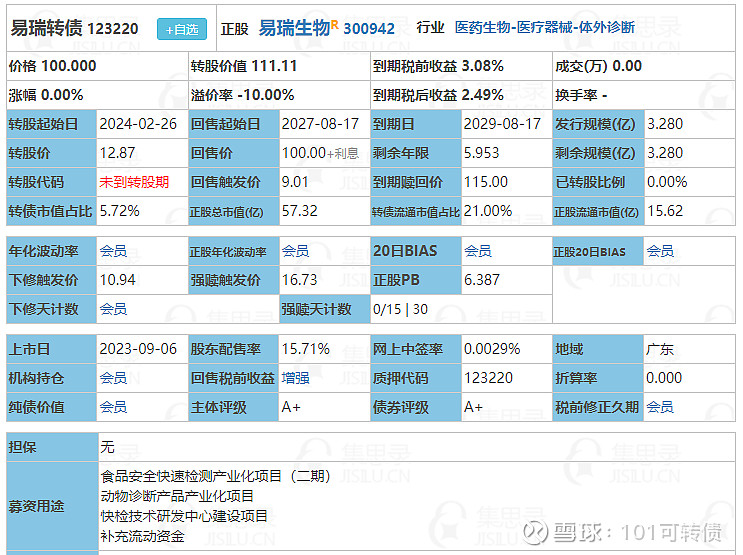Click the 转债流通市值占比 value 21.00%
Viewport: 743px width, 555px height.
[x=488, y=211]
